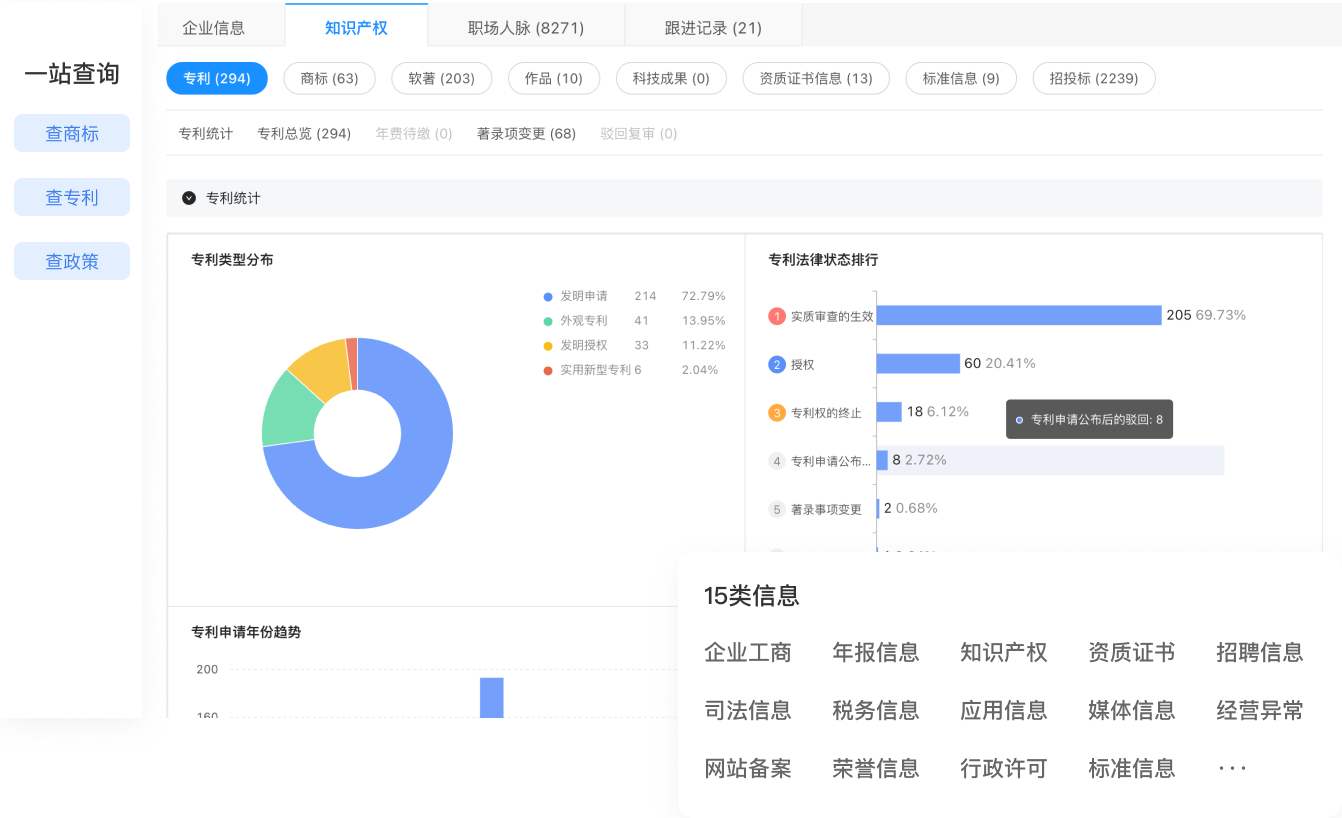Toggle 发明申请 legend blue dot
Screen dimensions: 1342x818
coord(548,296)
